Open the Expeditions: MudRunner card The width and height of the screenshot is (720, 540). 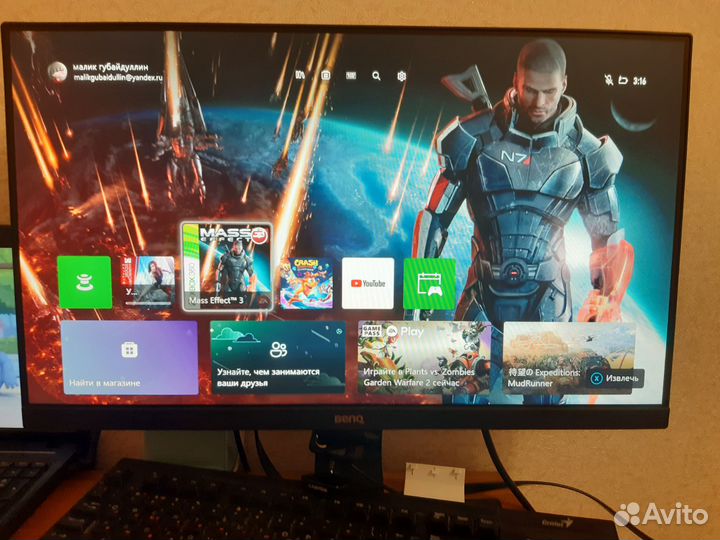(x=569, y=358)
